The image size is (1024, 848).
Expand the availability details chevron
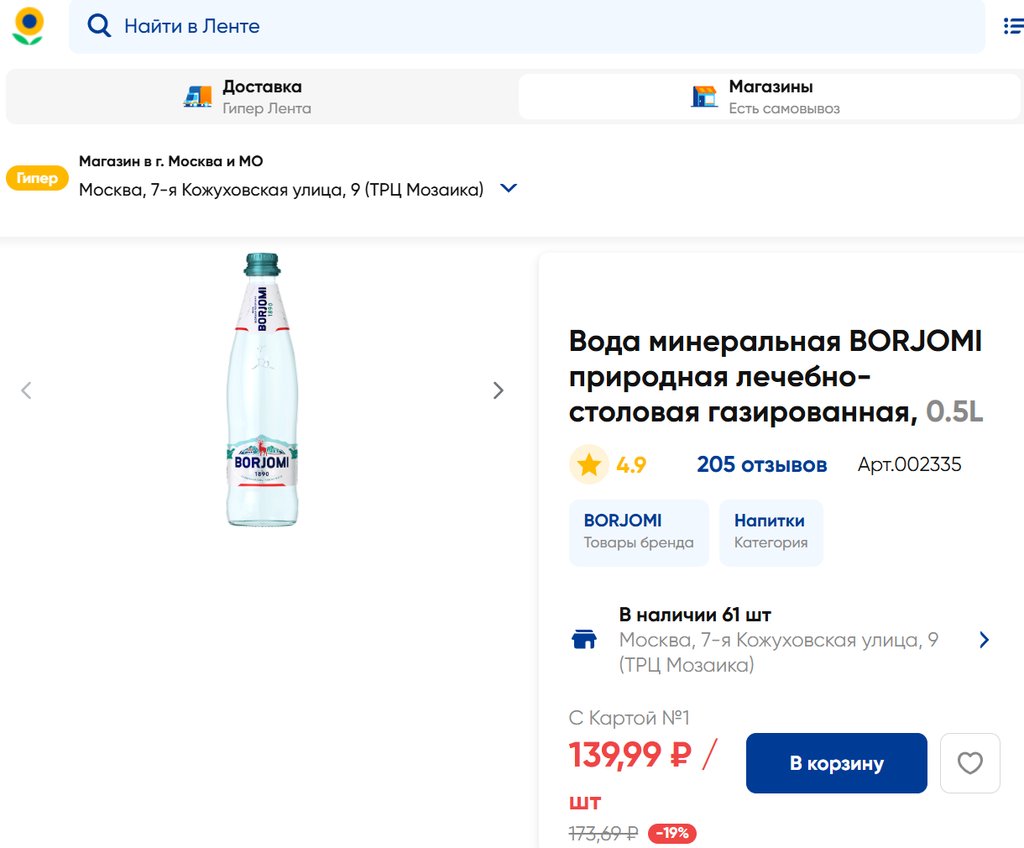pyautogui.click(x=984, y=640)
